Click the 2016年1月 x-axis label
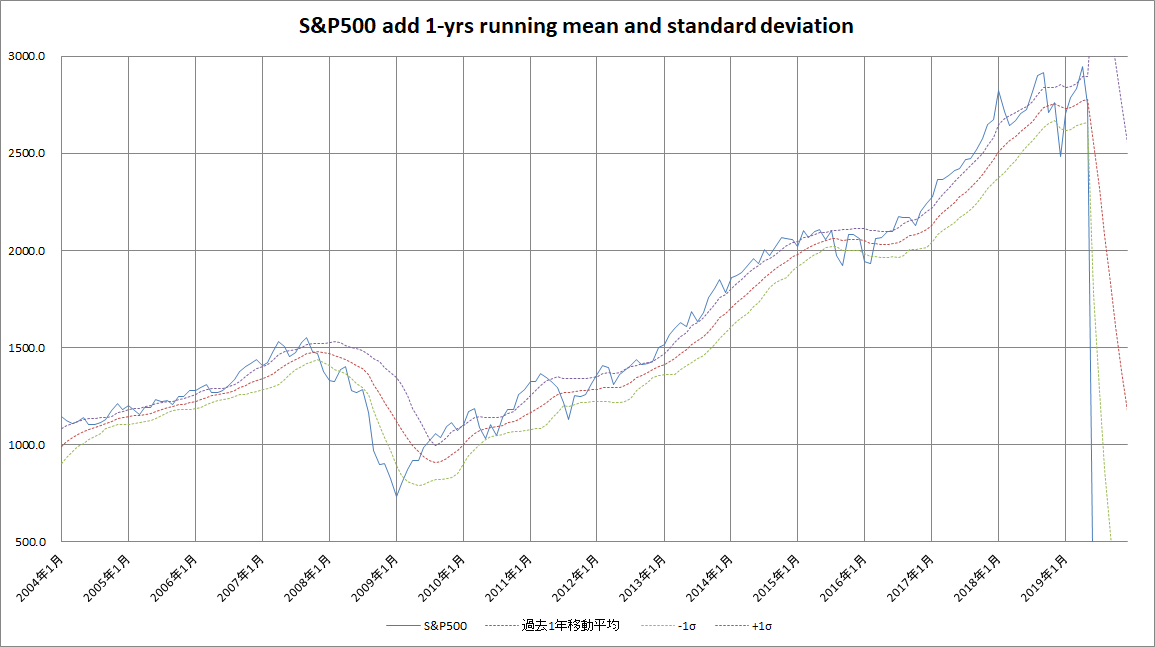The width and height of the screenshot is (1155, 647). (x=844, y=578)
